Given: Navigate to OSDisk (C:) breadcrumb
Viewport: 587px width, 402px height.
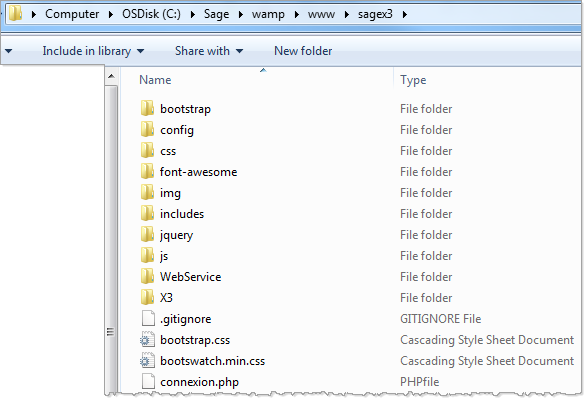Looking at the screenshot, I should (151, 14).
